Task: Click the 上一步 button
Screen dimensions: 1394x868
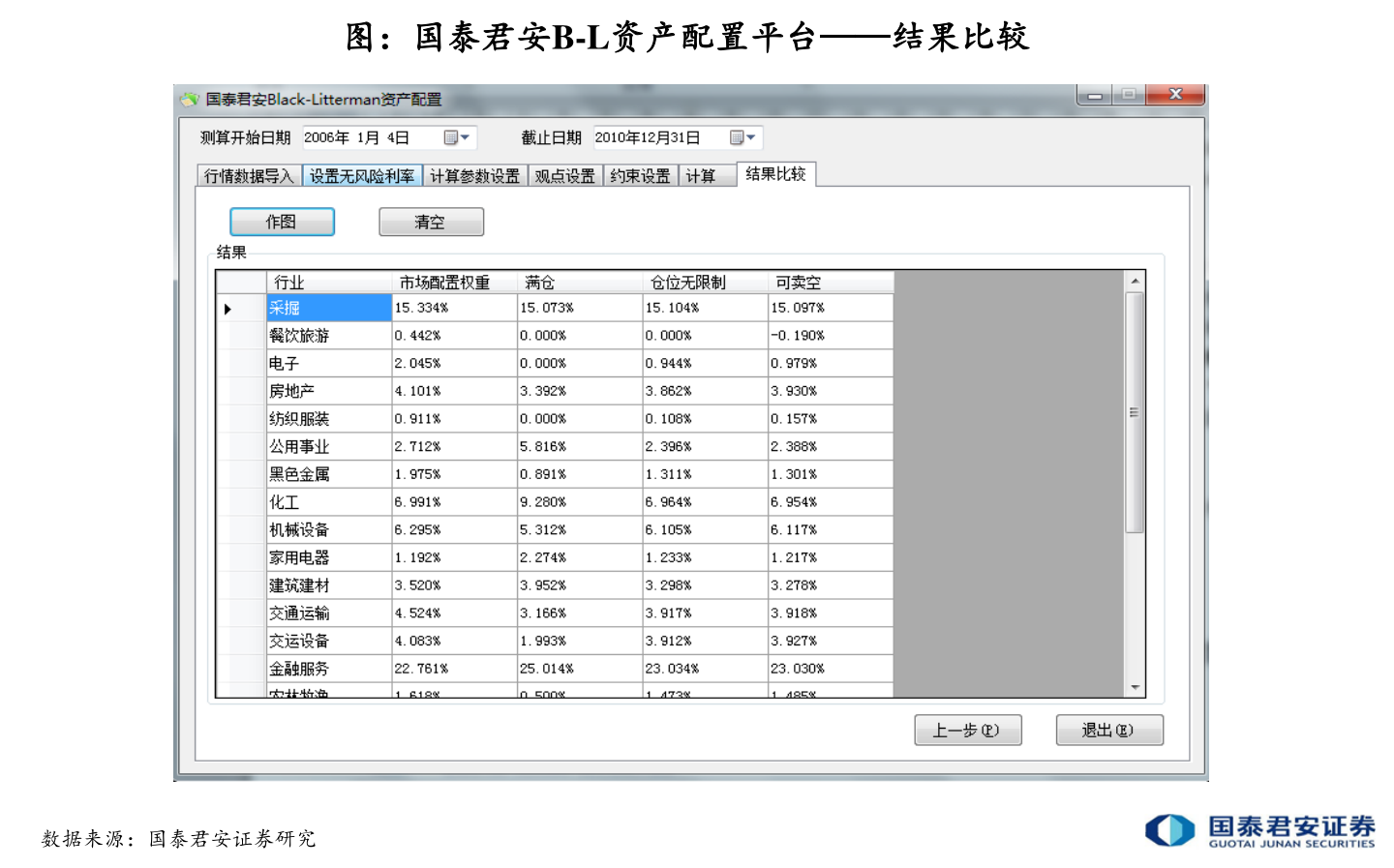Action: pyautogui.click(x=967, y=730)
